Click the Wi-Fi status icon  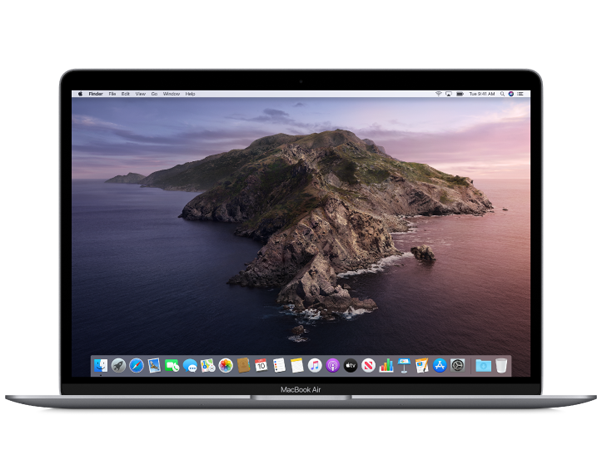pos(438,94)
